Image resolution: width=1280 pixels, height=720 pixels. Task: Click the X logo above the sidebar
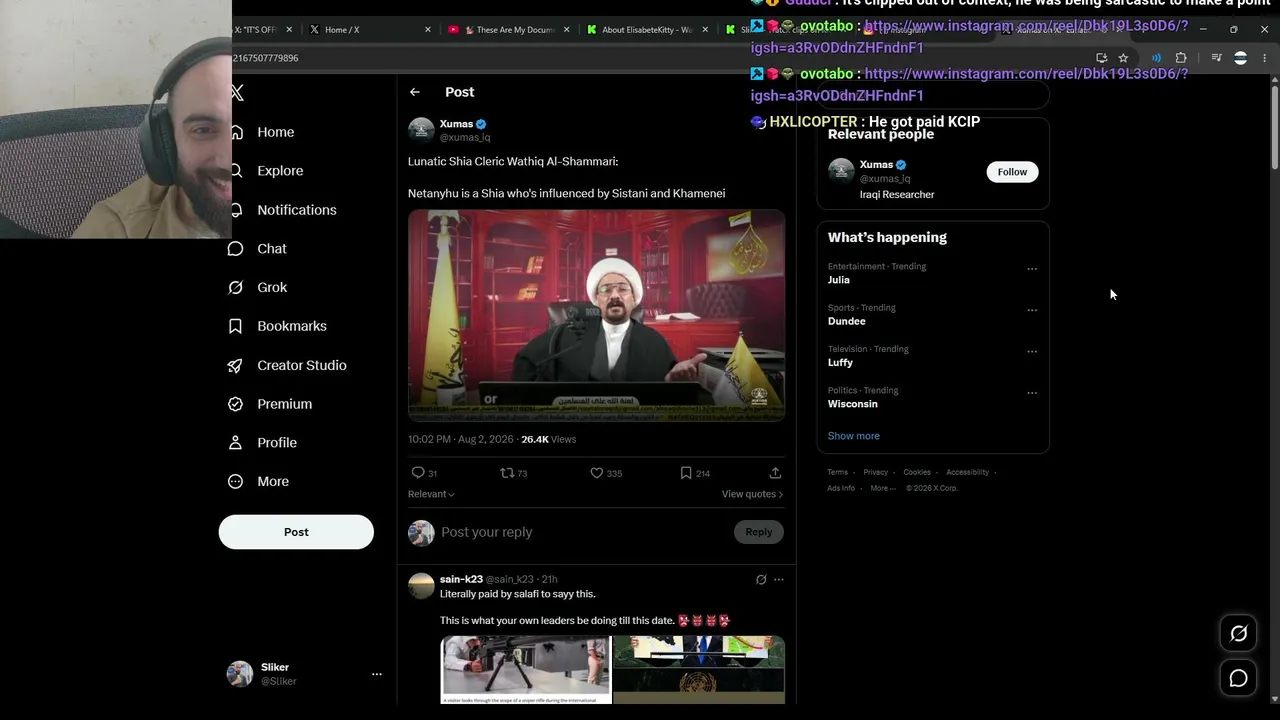click(237, 93)
